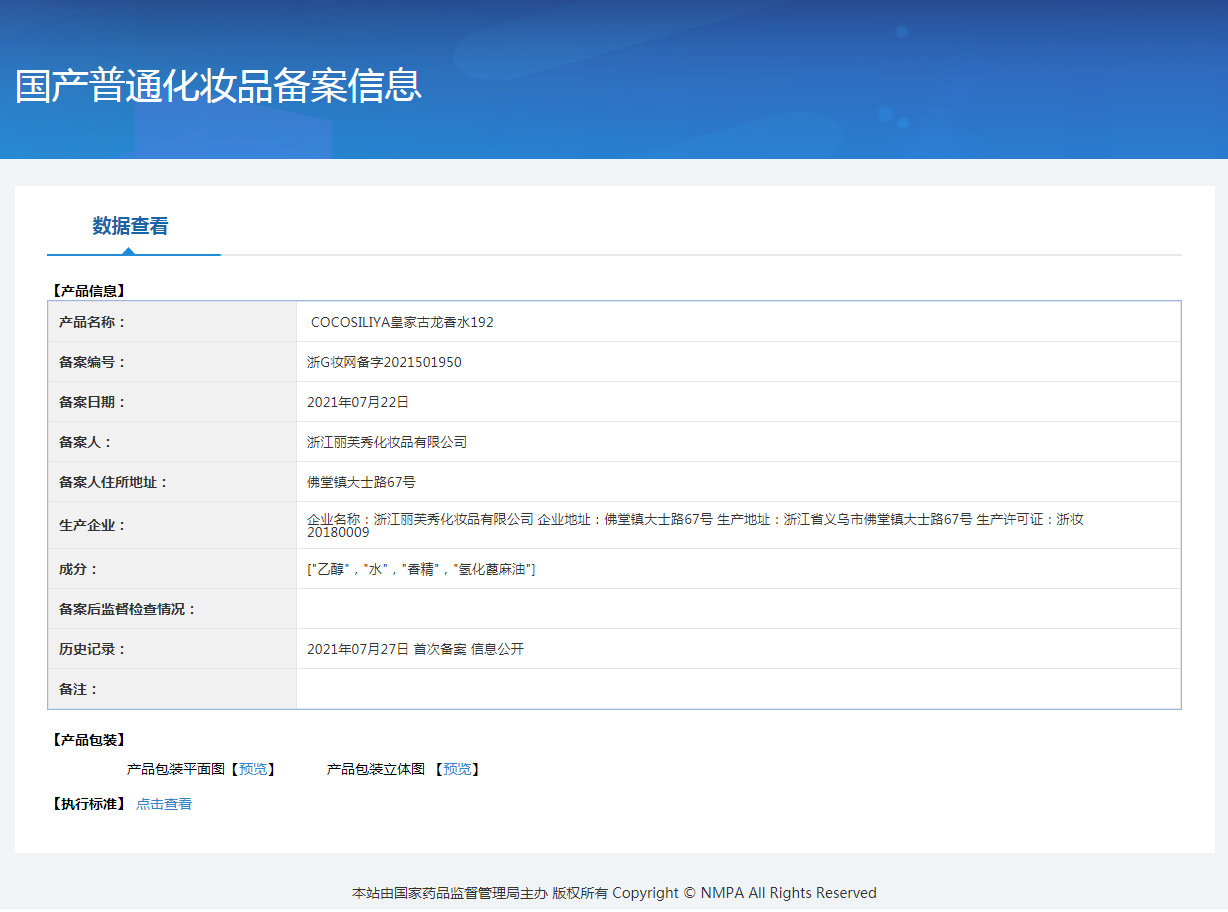
Task: Click the 产品名称 row label
Action: [x=93, y=322]
